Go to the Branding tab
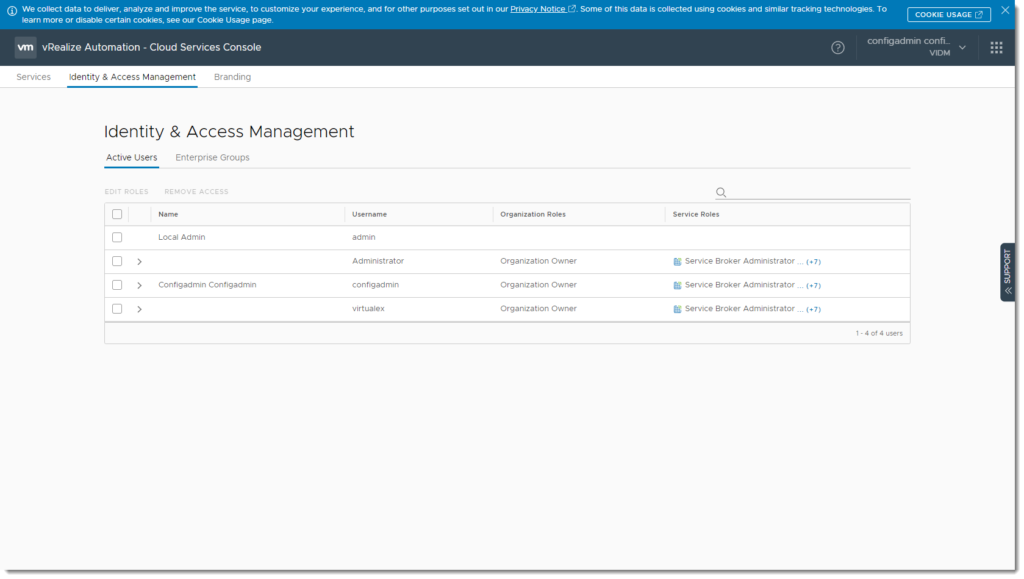1024x579 pixels. [232, 77]
